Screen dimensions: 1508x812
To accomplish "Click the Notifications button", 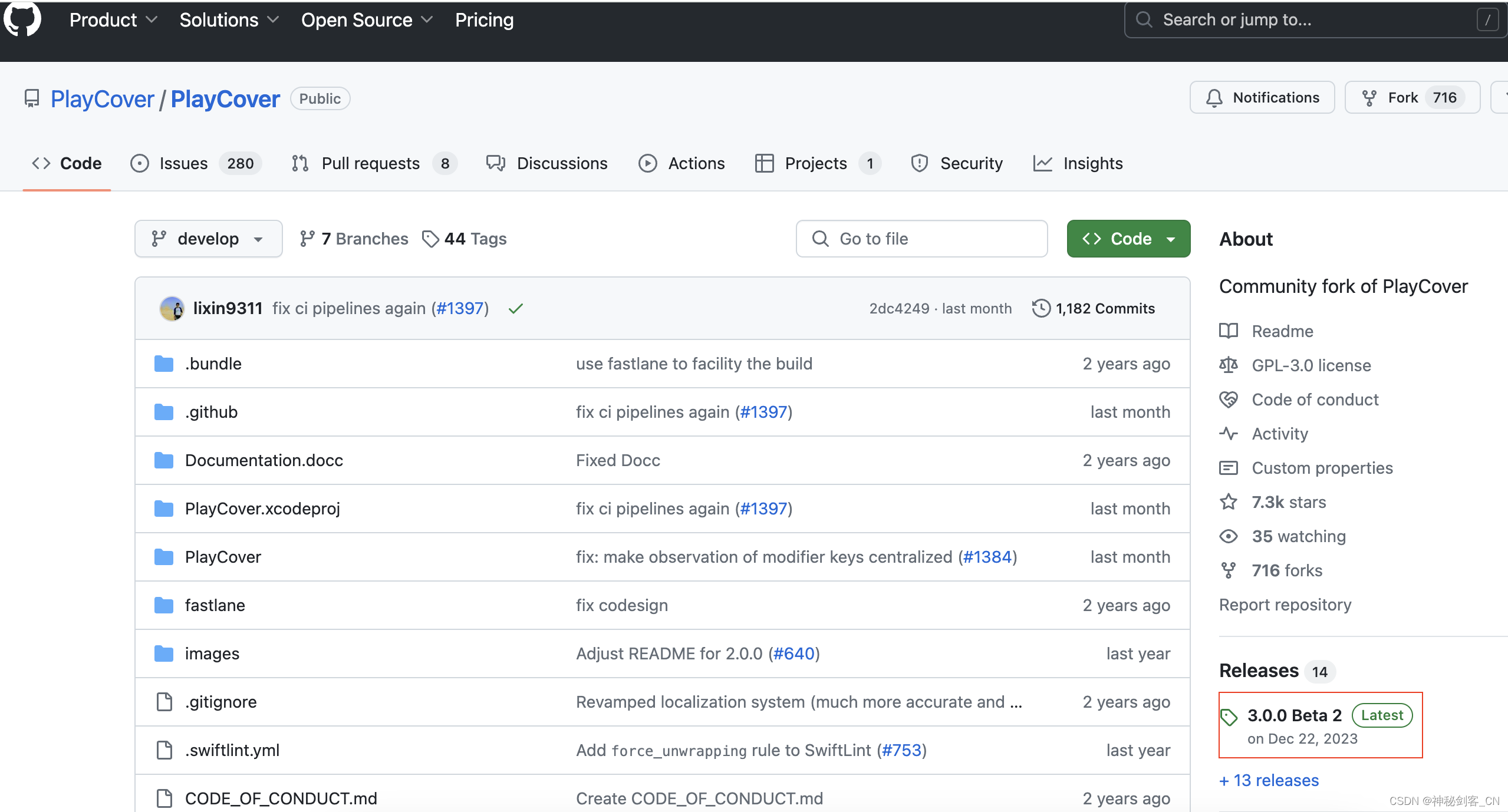I will [x=1262, y=97].
